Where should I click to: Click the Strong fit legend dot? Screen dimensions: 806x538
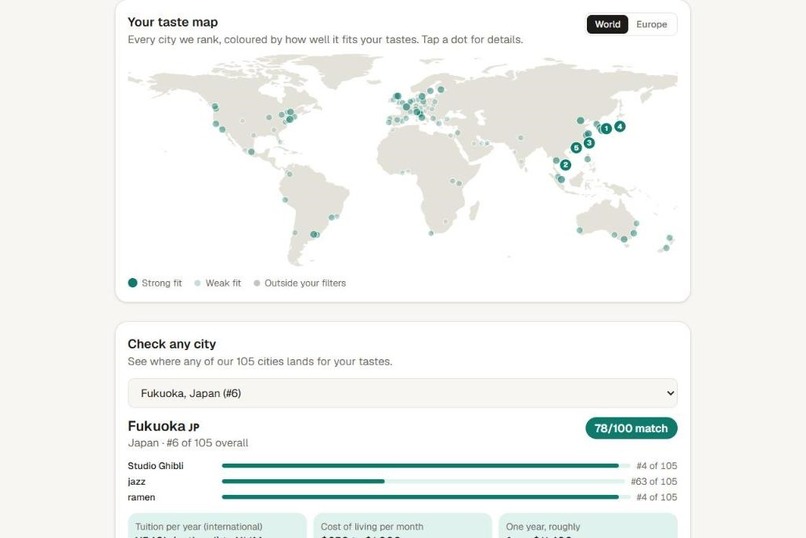[133, 283]
